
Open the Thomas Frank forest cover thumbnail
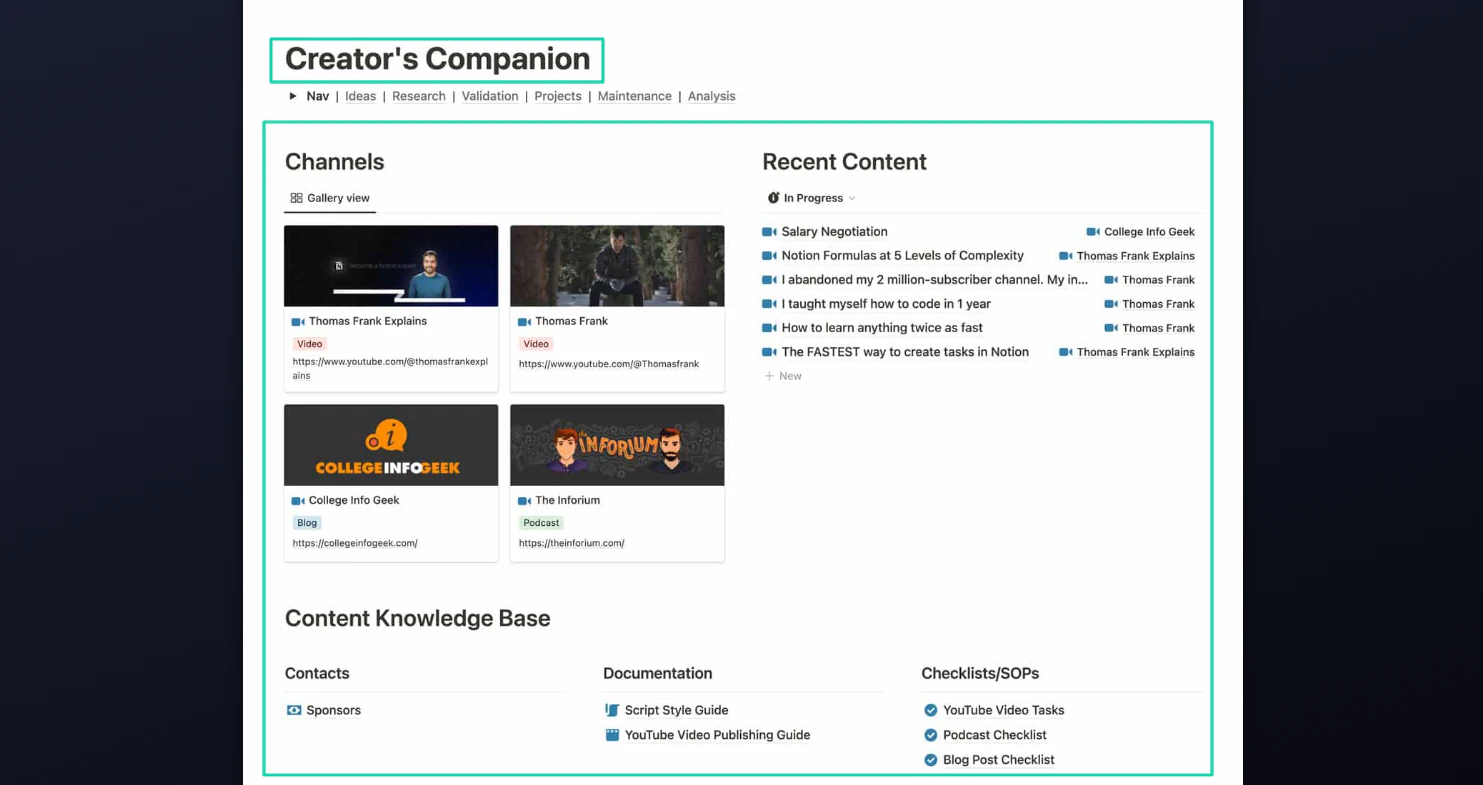pyautogui.click(x=617, y=266)
